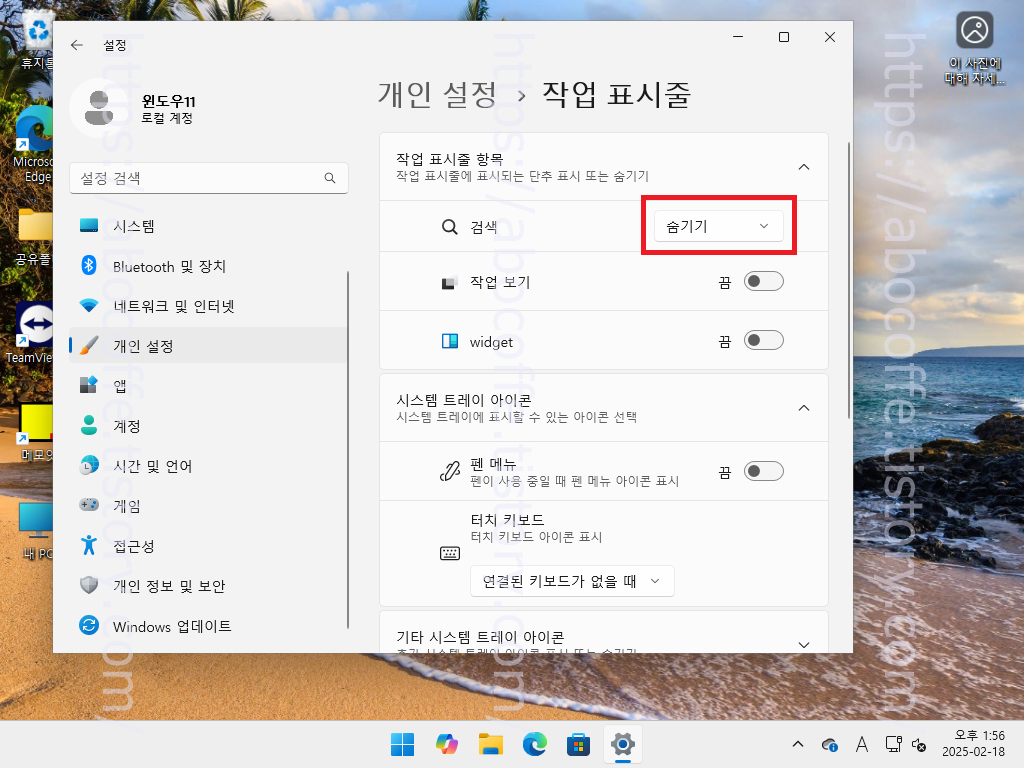This screenshot has height=768, width=1024.
Task: Click the Windows 업데이트 sync icon
Action: (x=89, y=626)
